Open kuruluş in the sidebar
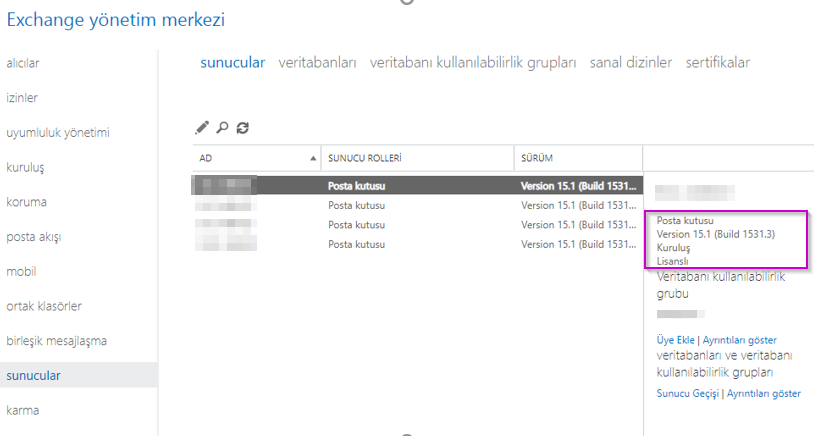 coord(25,167)
